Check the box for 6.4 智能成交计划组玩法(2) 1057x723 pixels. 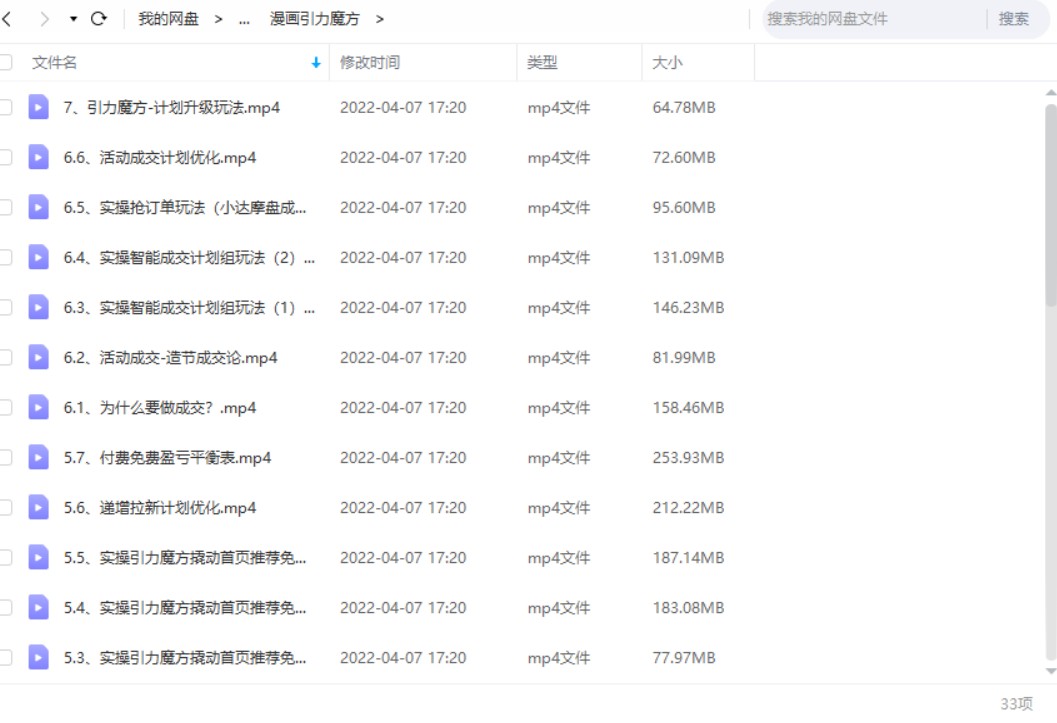pos(5,257)
